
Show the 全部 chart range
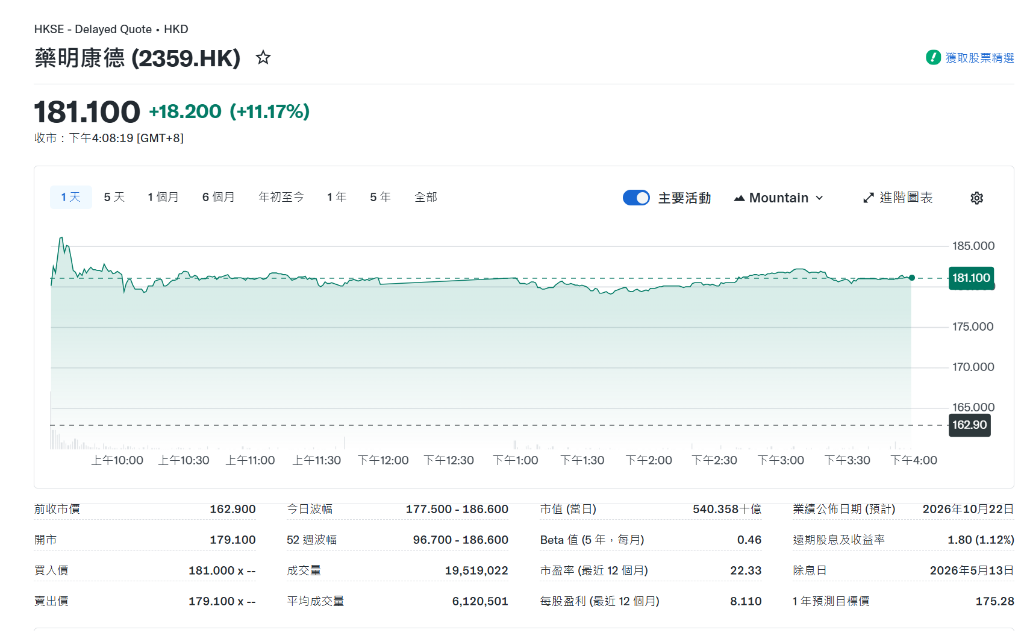pyautogui.click(x=426, y=197)
